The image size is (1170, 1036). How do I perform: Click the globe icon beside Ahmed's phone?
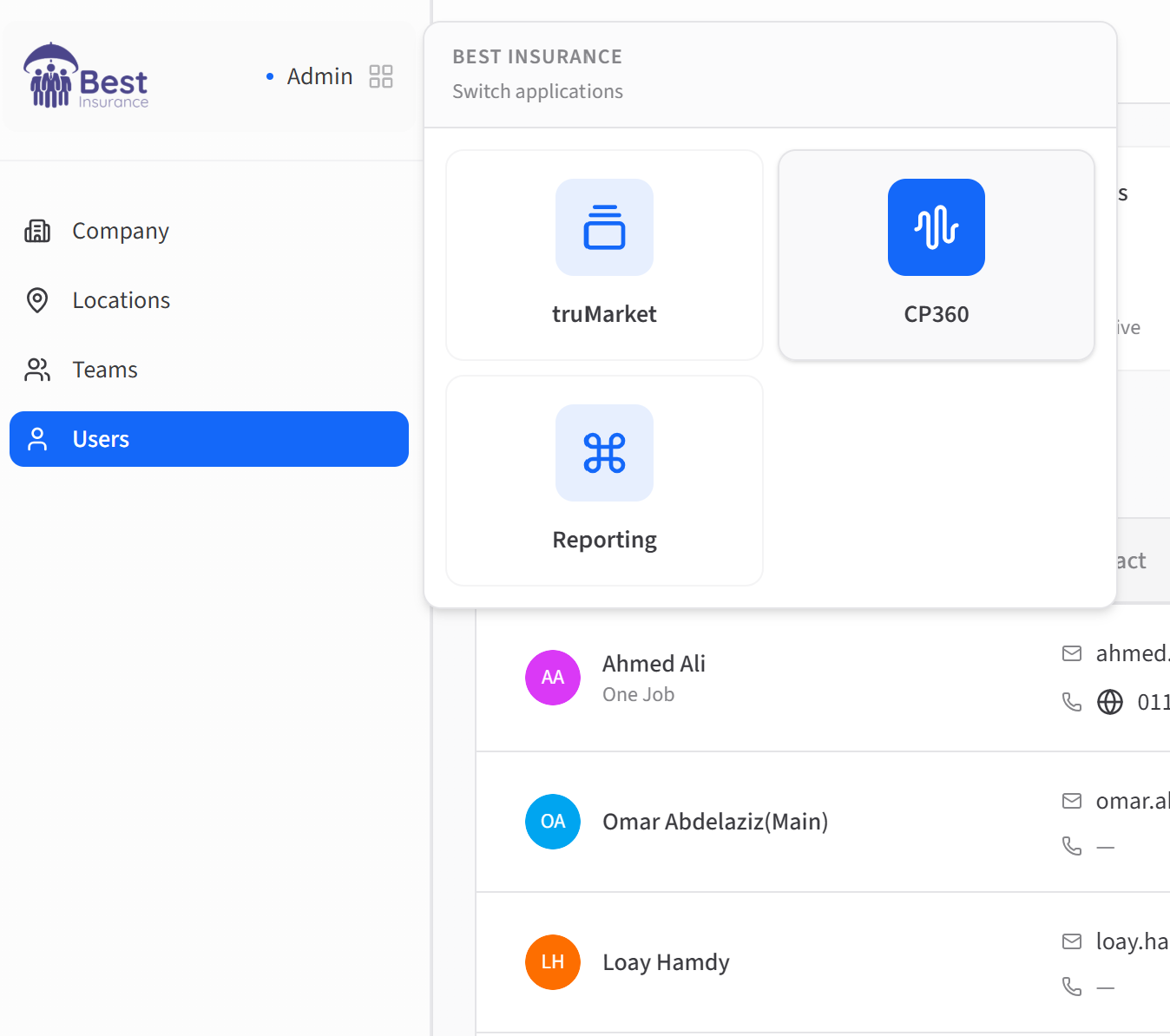click(x=1110, y=702)
